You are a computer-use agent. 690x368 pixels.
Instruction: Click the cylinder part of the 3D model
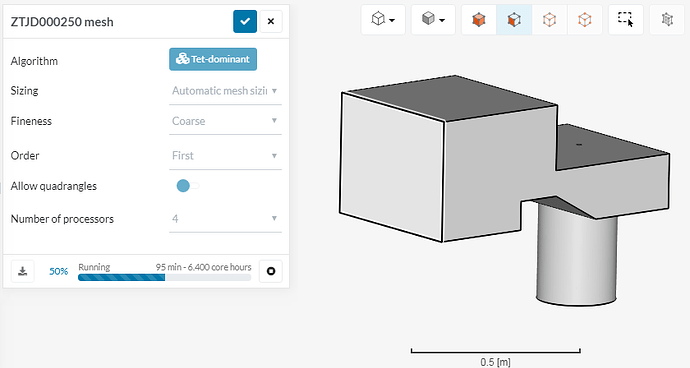[576, 260]
